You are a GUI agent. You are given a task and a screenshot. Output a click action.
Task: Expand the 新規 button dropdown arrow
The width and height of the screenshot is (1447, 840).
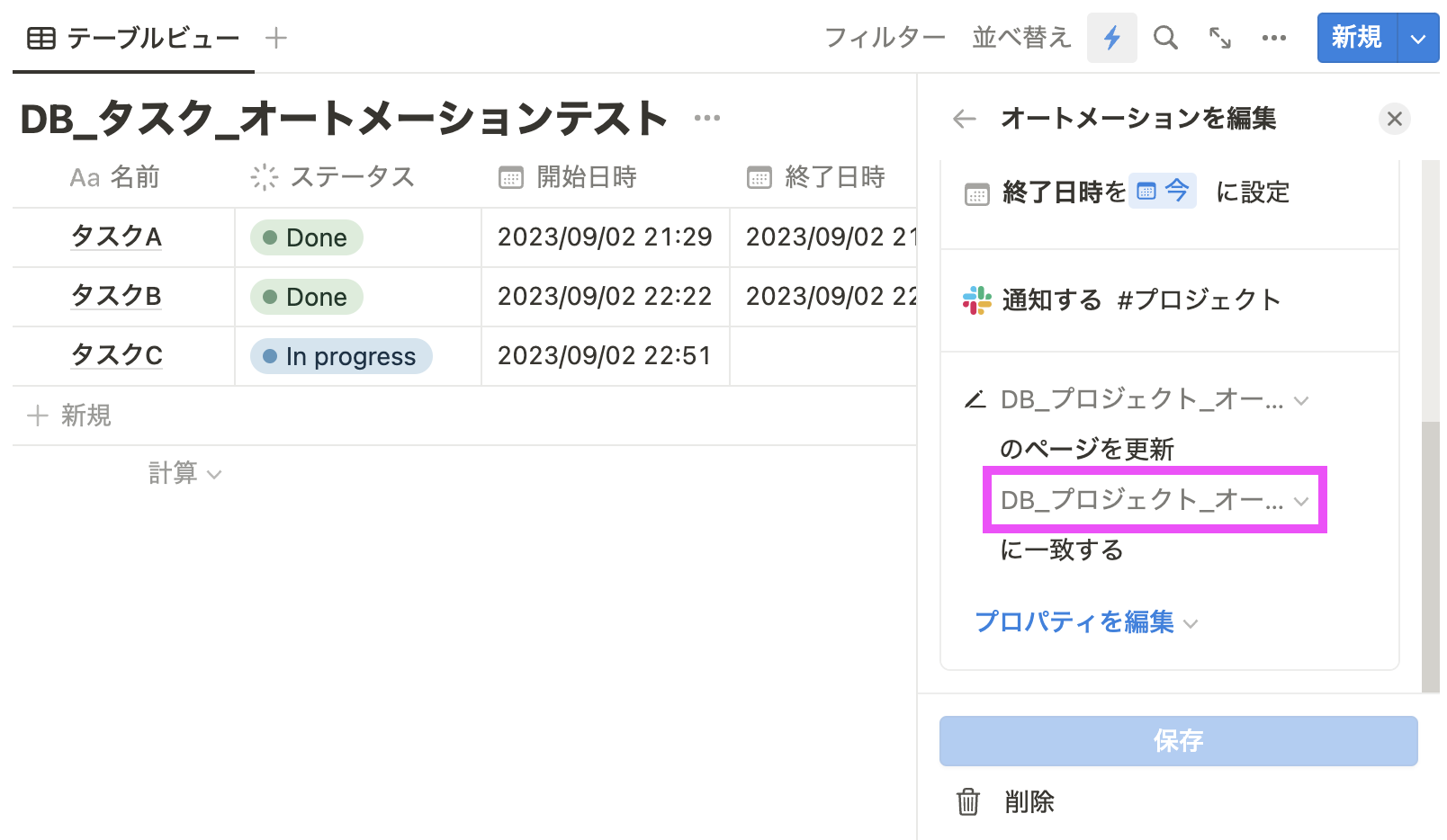click(1419, 39)
